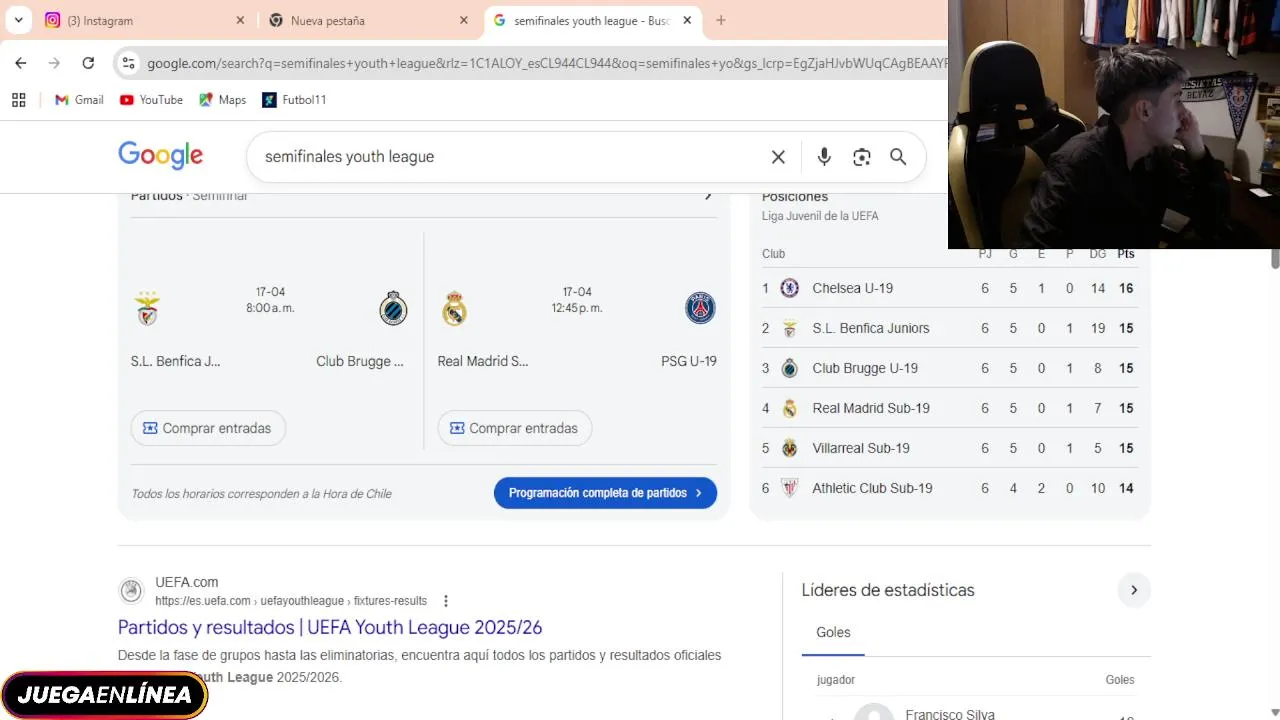The height and width of the screenshot is (720, 1280).
Task: Select S.L. Benfica Juniors standings row
Action: [950, 328]
